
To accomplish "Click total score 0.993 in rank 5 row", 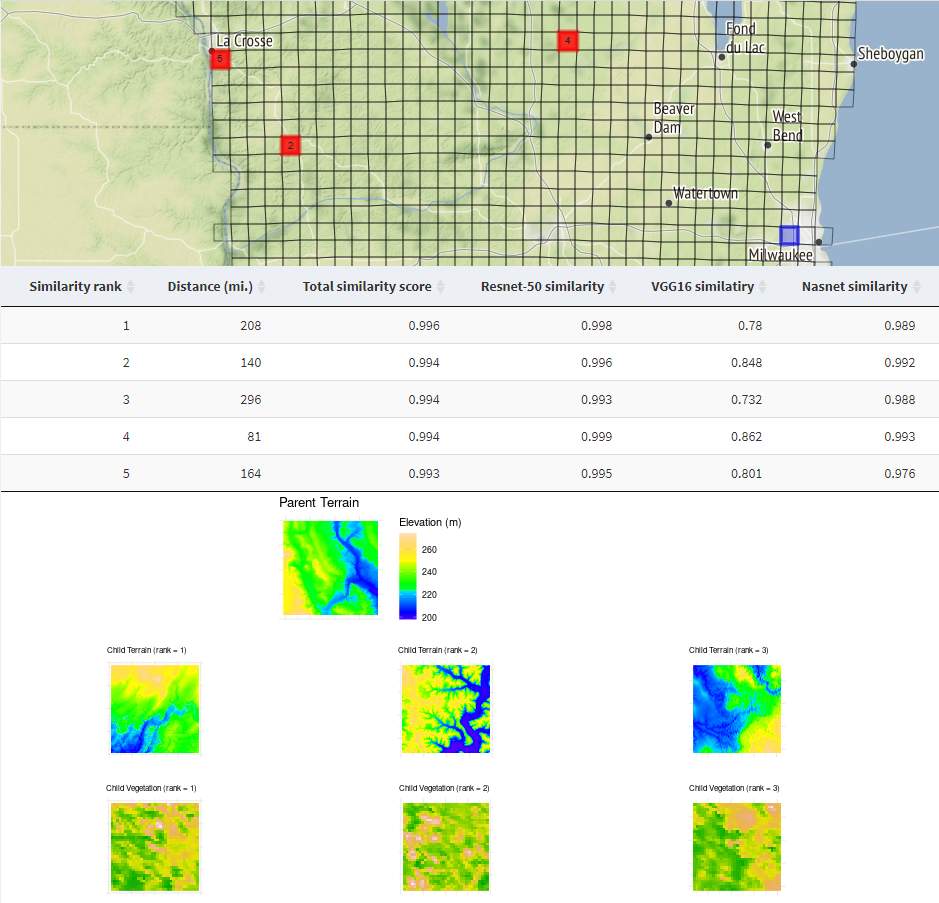I will pyautogui.click(x=424, y=474).
